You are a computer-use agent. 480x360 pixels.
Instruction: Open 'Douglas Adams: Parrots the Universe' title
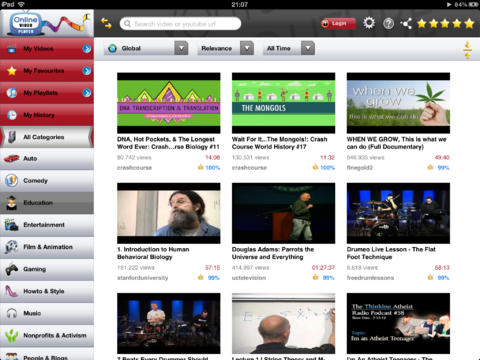click(x=273, y=253)
